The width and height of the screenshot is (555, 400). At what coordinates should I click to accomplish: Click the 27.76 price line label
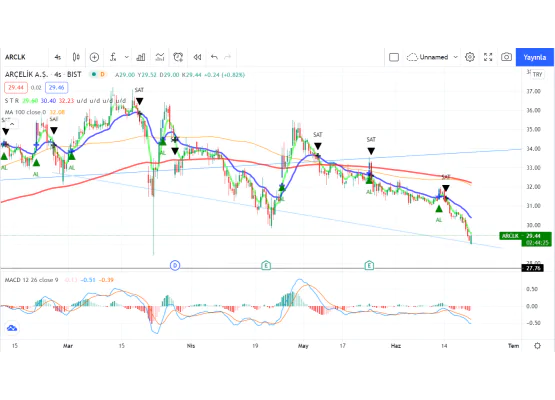pos(533,268)
